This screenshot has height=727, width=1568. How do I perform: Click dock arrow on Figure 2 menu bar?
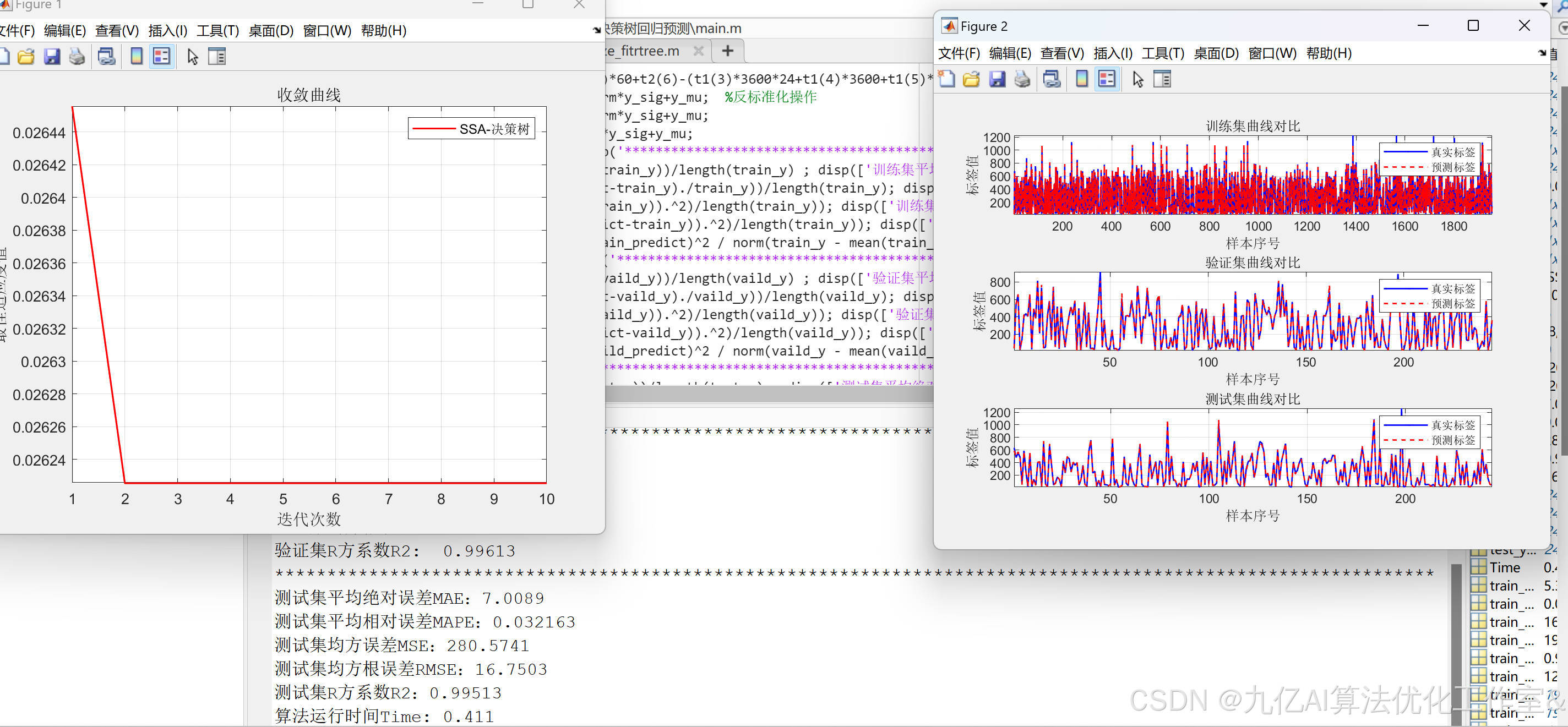(x=1542, y=53)
